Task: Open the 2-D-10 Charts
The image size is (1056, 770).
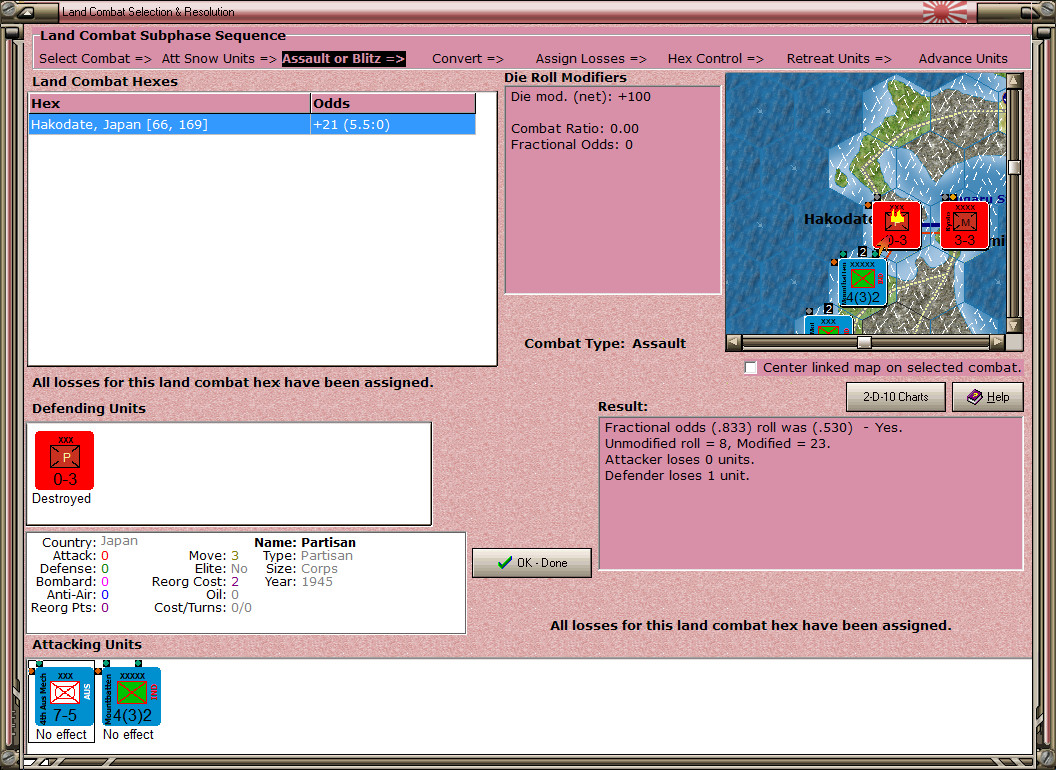Action: (x=895, y=397)
